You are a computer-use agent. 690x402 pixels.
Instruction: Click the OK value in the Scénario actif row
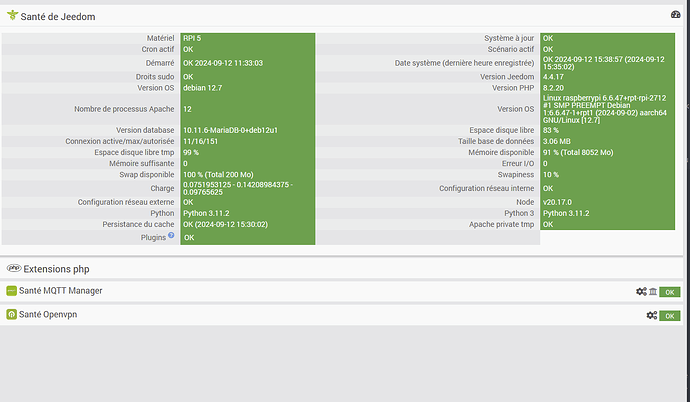(x=548, y=49)
